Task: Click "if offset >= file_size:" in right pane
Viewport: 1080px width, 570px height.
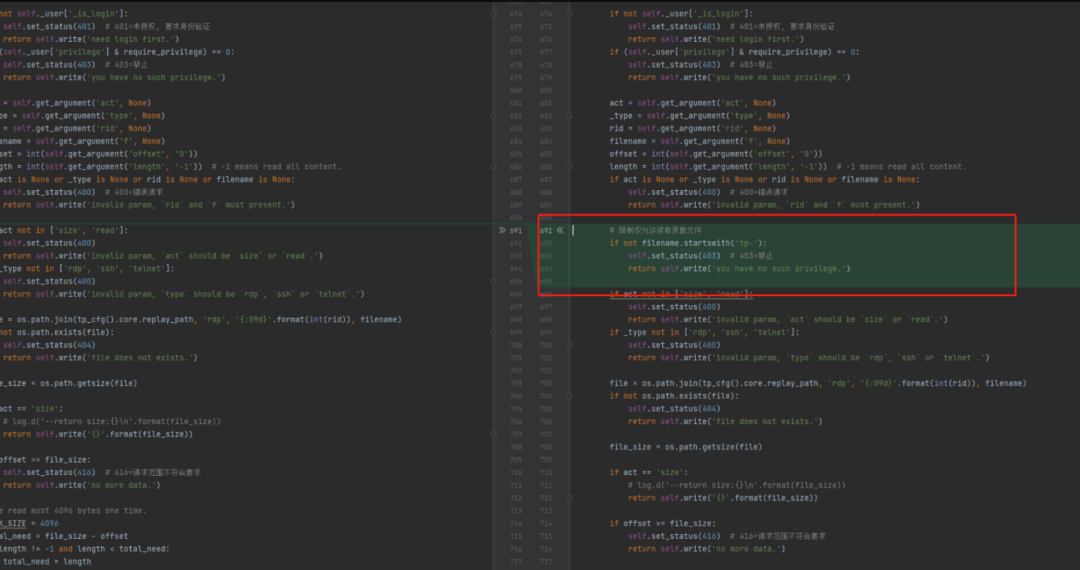Action: [662, 523]
